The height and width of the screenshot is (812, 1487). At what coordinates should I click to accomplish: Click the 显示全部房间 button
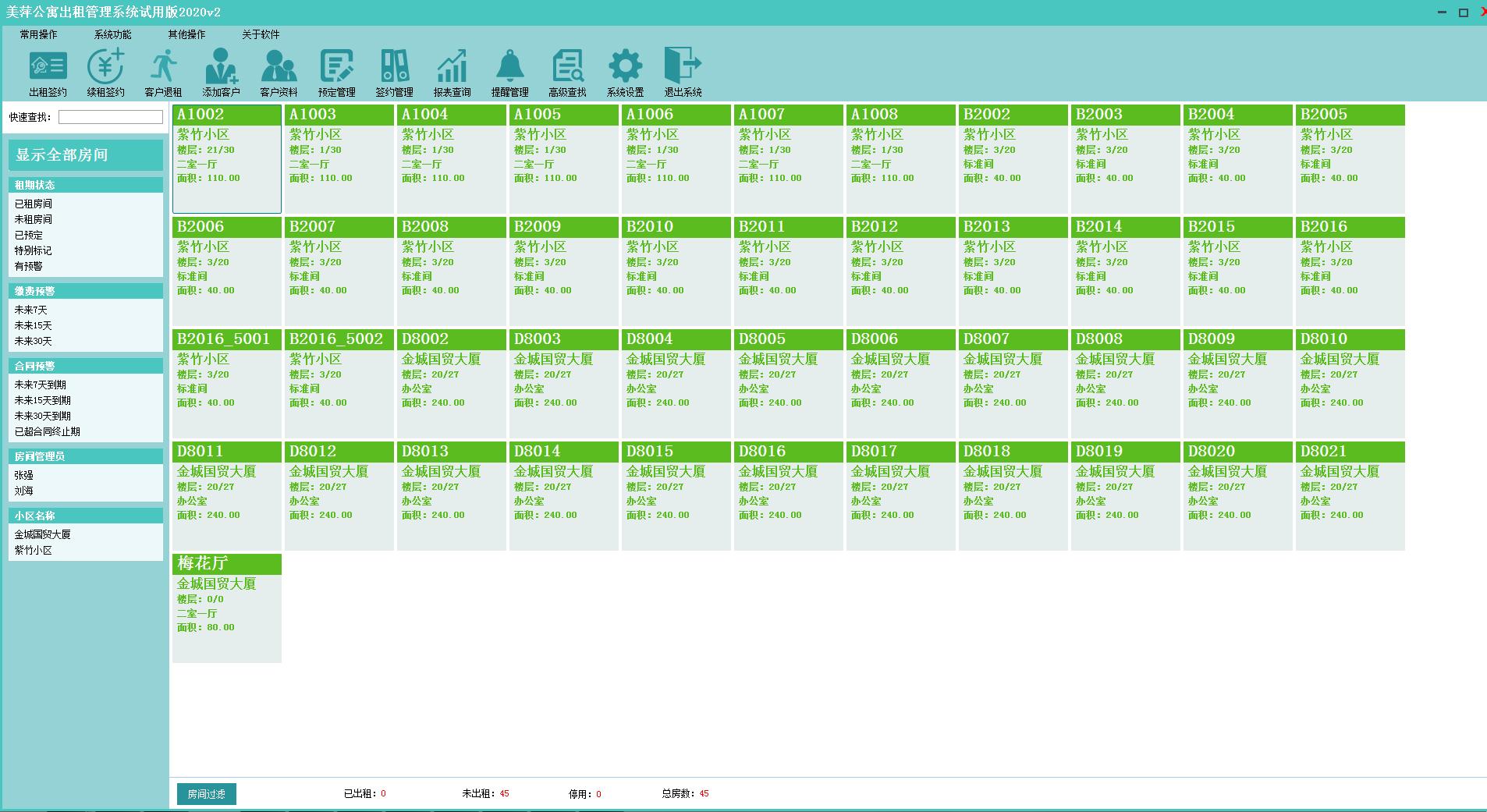(86, 155)
